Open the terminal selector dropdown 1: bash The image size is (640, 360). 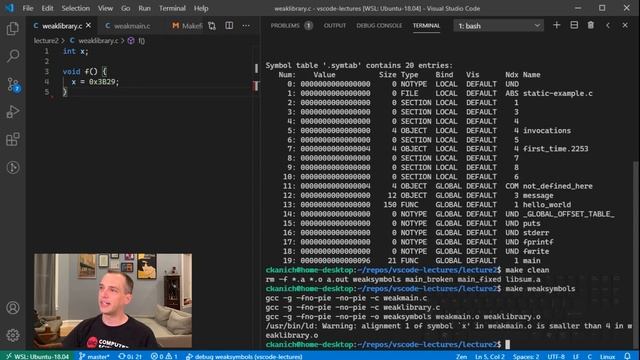498,26
